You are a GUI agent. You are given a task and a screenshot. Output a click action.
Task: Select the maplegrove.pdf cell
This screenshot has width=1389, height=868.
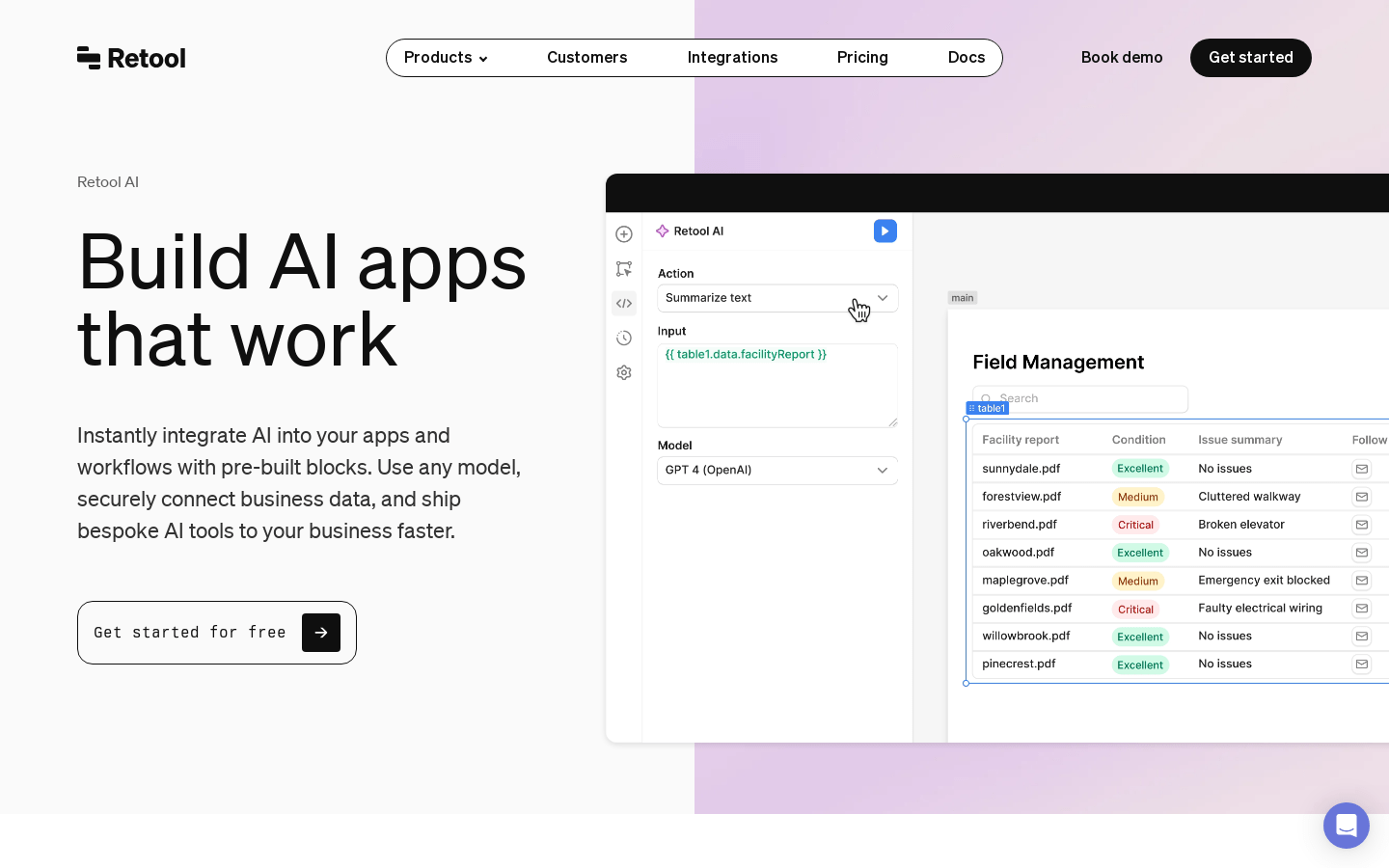pos(1025,581)
